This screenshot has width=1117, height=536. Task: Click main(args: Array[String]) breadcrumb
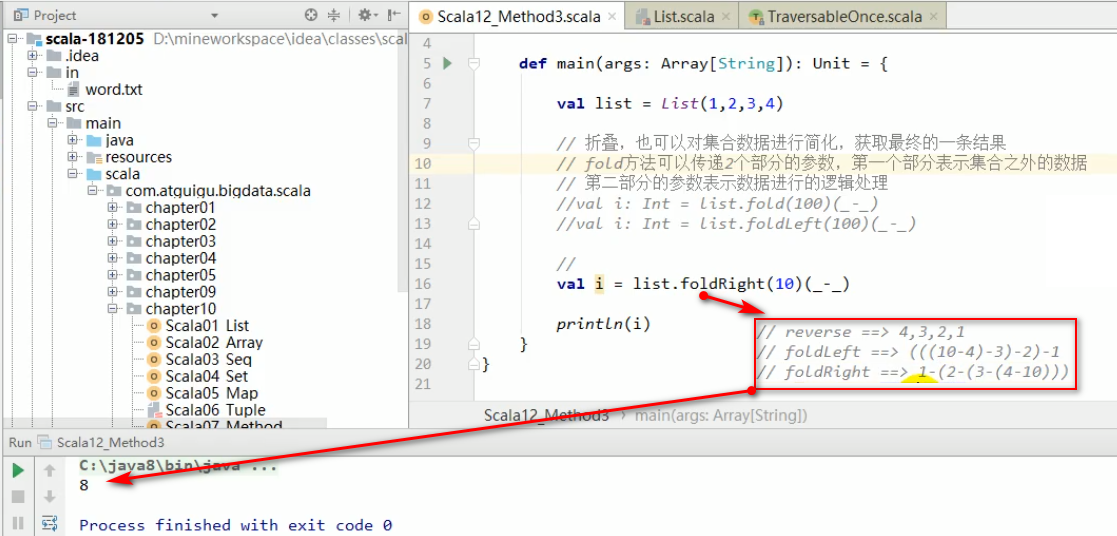click(x=721, y=415)
